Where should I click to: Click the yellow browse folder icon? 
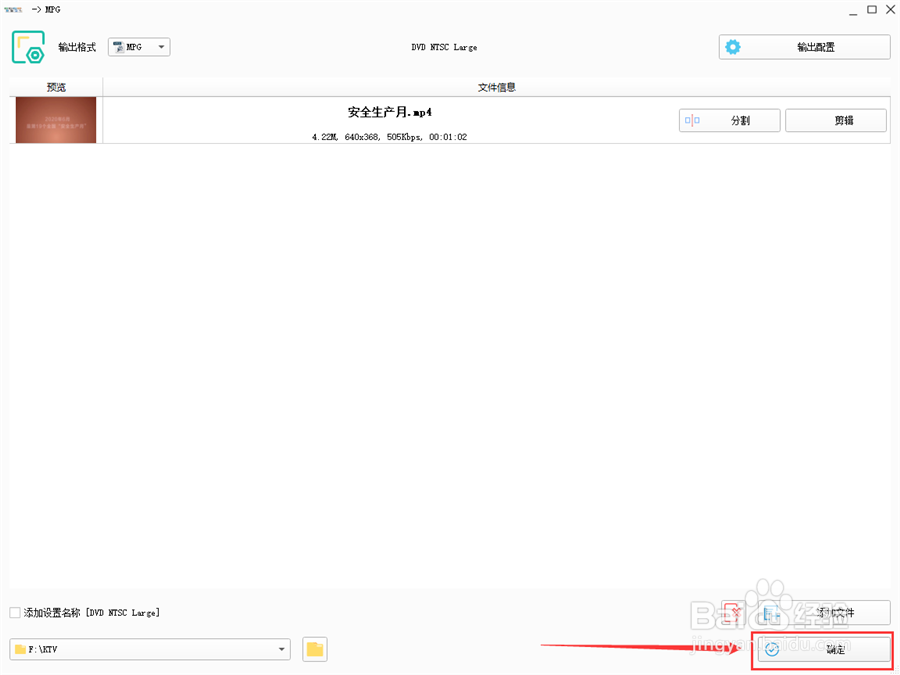click(315, 649)
